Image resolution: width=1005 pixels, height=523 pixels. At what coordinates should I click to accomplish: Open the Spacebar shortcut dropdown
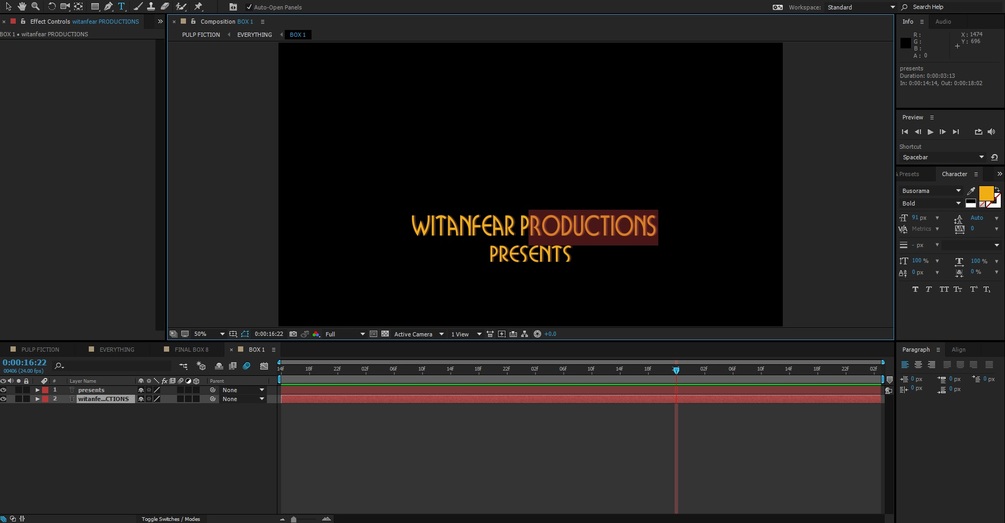(942, 157)
